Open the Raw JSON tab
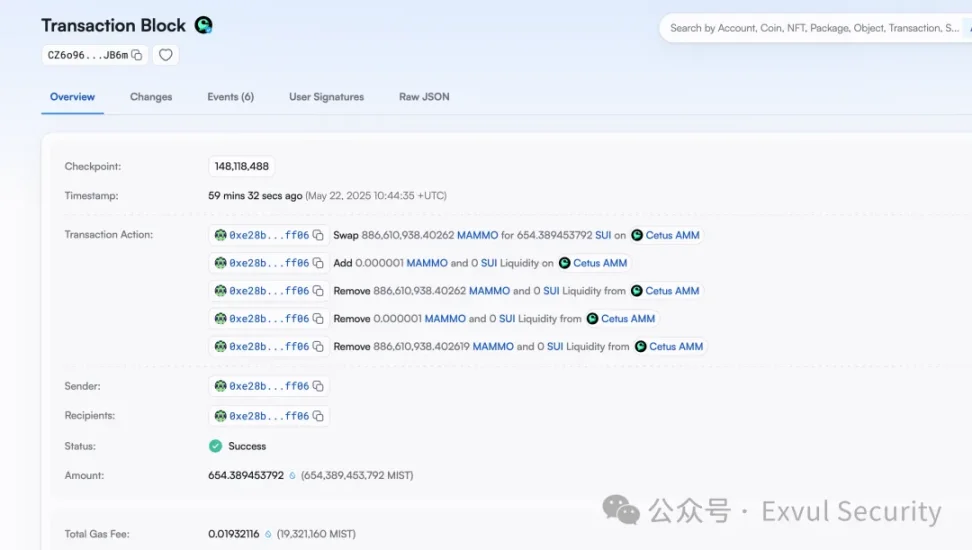 pos(424,97)
